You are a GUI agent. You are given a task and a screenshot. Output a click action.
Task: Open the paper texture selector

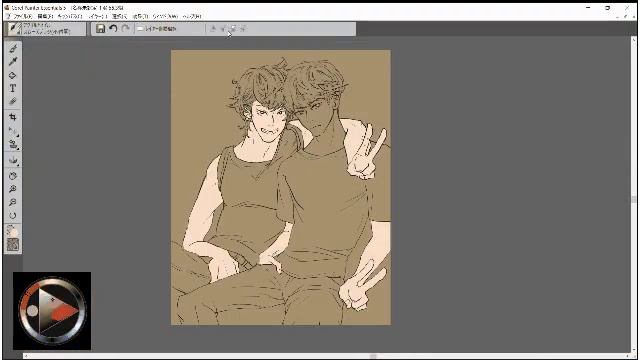click(13, 245)
